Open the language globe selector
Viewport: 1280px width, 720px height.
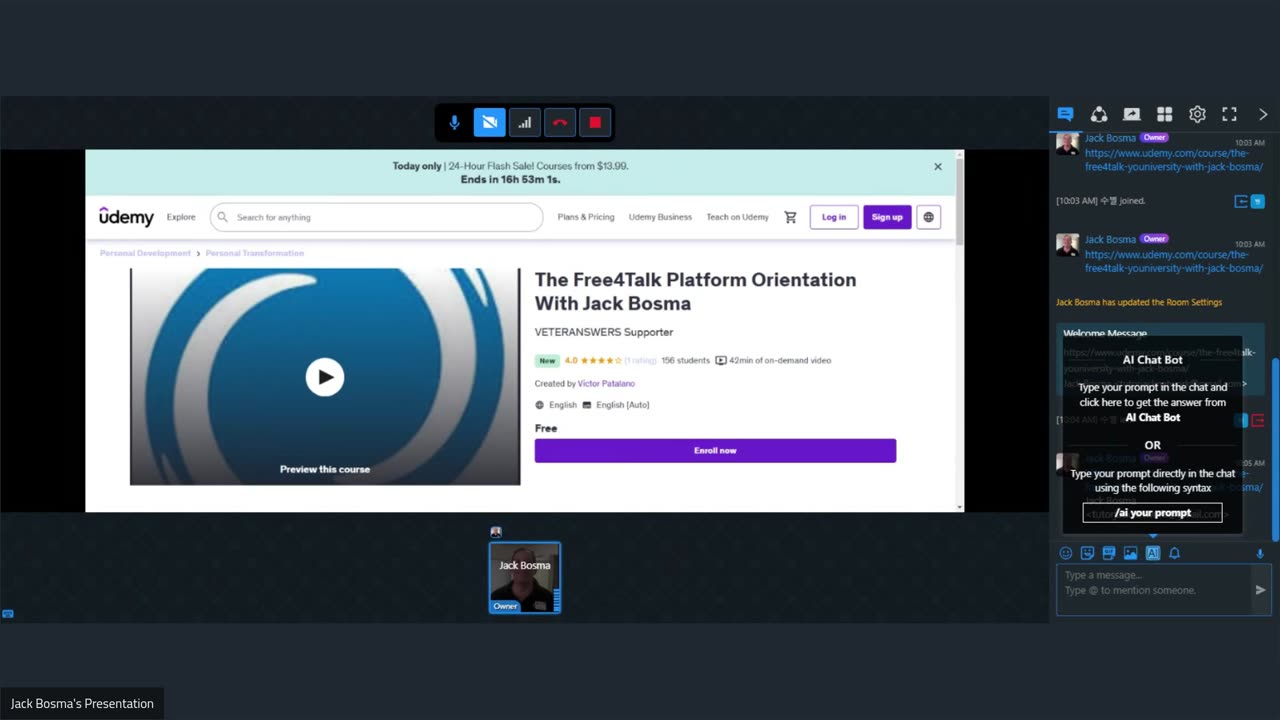click(x=928, y=217)
